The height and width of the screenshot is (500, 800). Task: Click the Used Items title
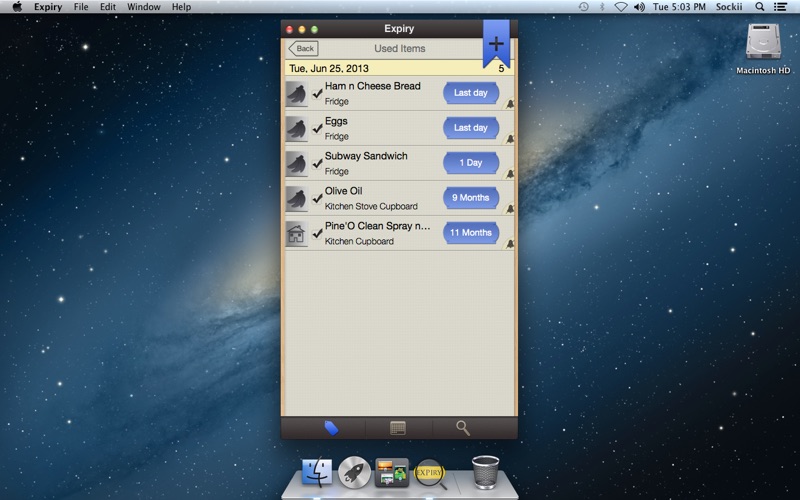click(399, 48)
